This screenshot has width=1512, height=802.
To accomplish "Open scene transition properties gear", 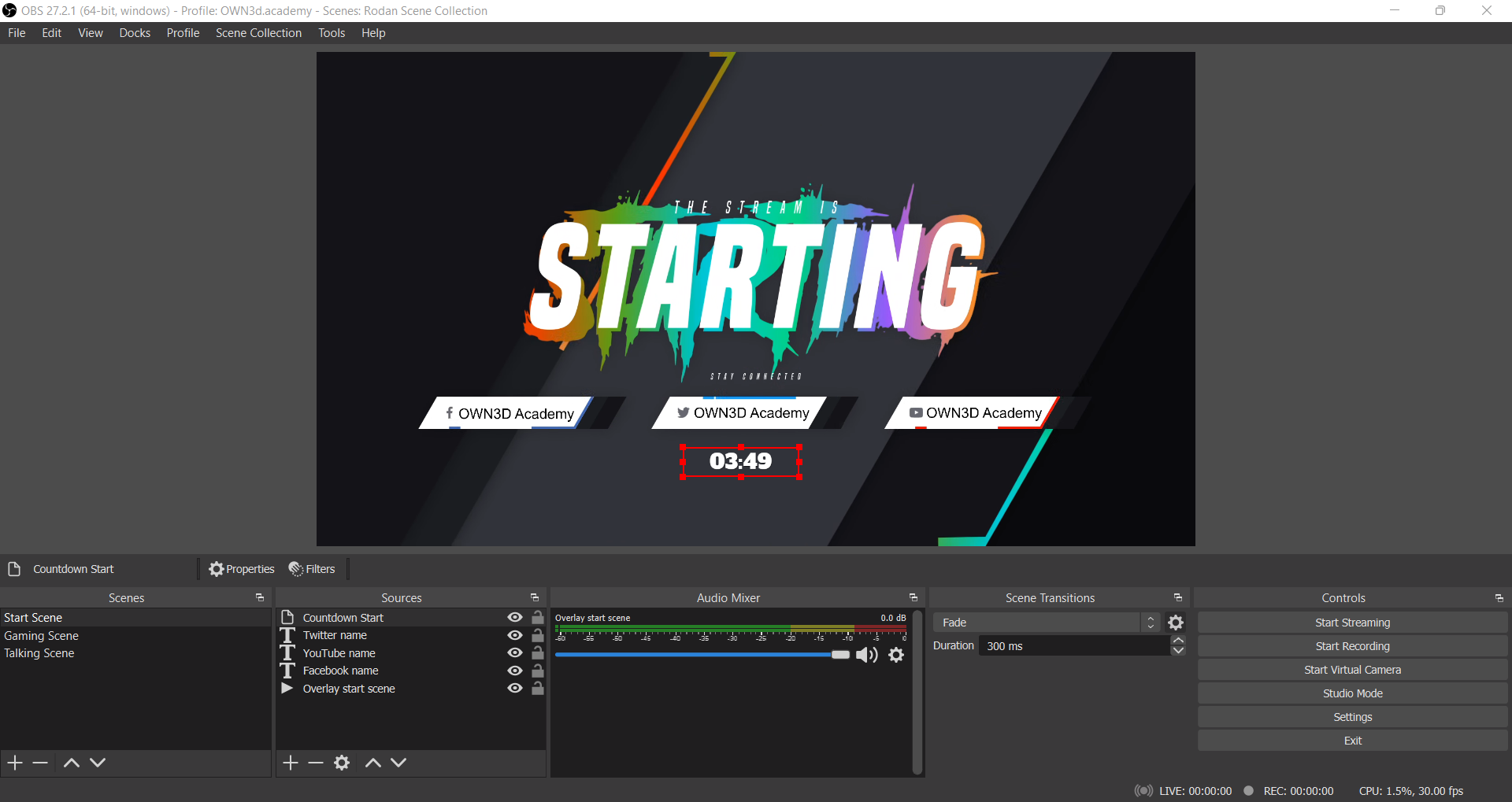I will [x=1176, y=623].
